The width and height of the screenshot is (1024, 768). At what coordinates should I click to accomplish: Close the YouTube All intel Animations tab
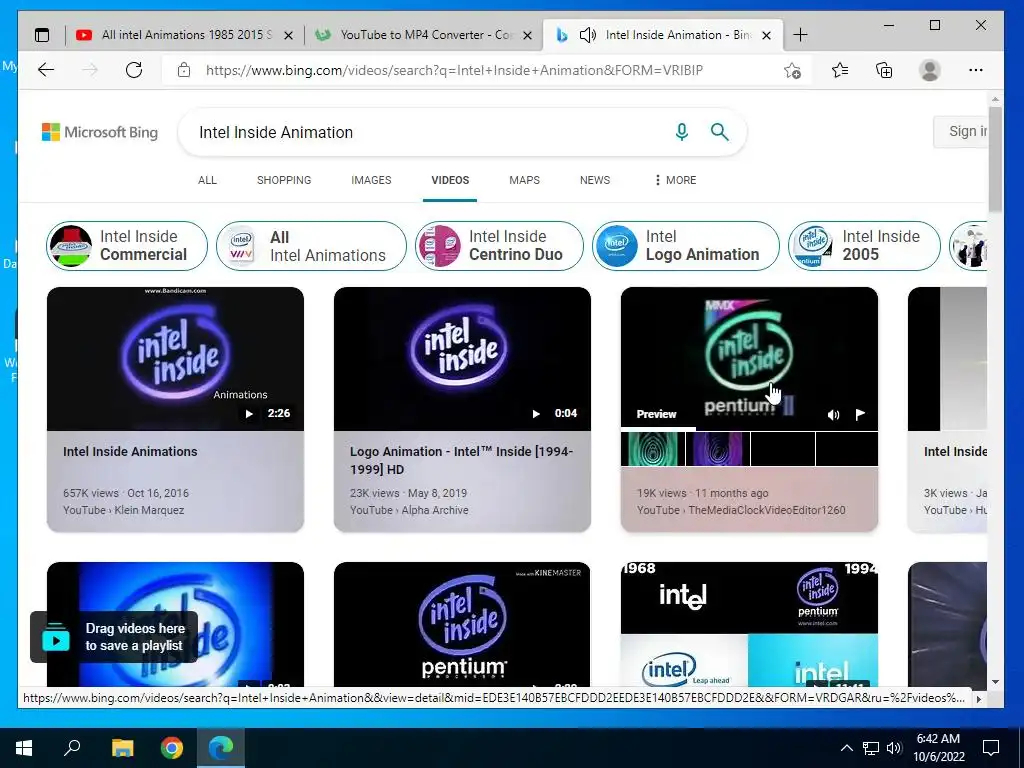pos(288,35)
